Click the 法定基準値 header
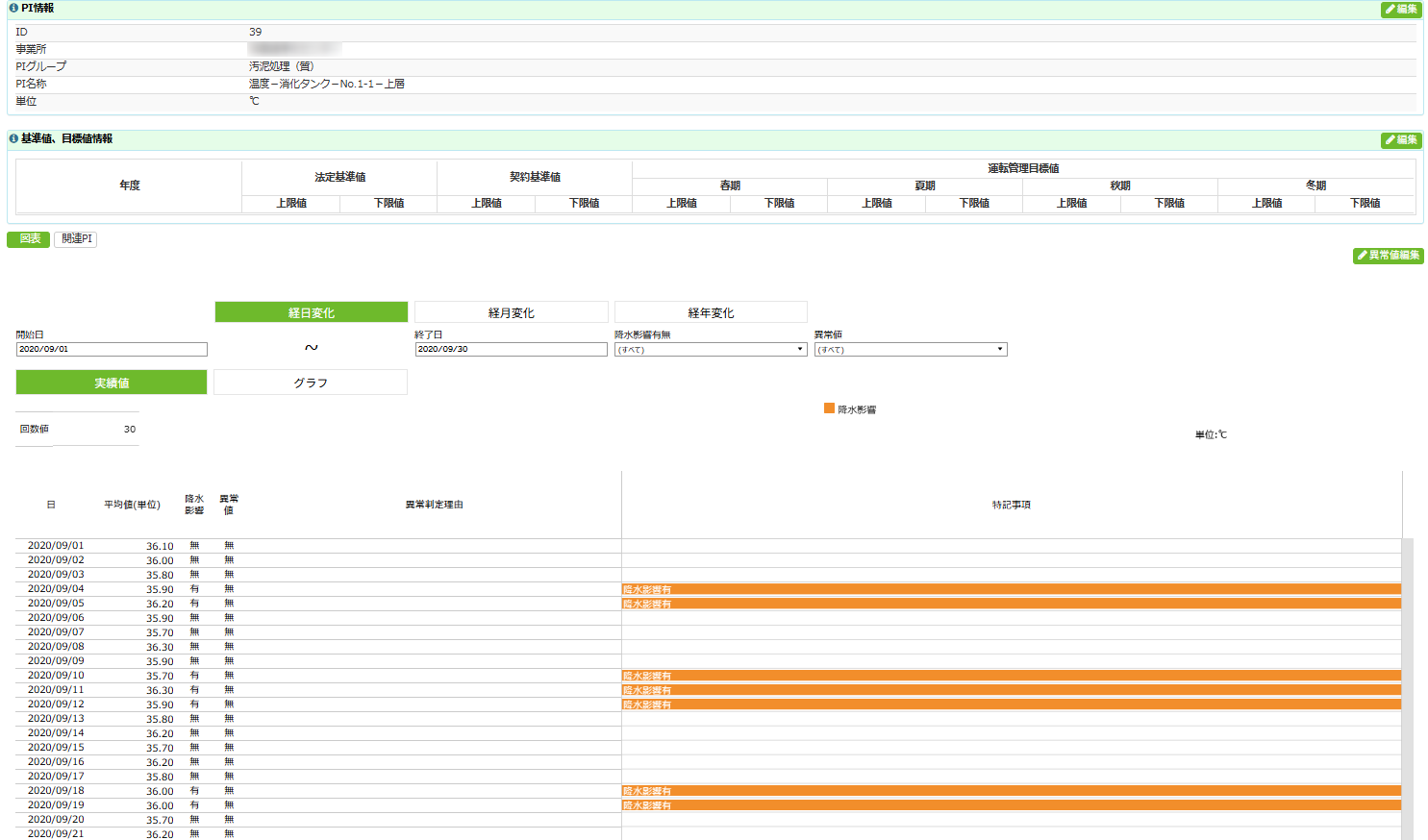Image resolution: width=1428 pixels, height=840 pixels. (339, 177)
